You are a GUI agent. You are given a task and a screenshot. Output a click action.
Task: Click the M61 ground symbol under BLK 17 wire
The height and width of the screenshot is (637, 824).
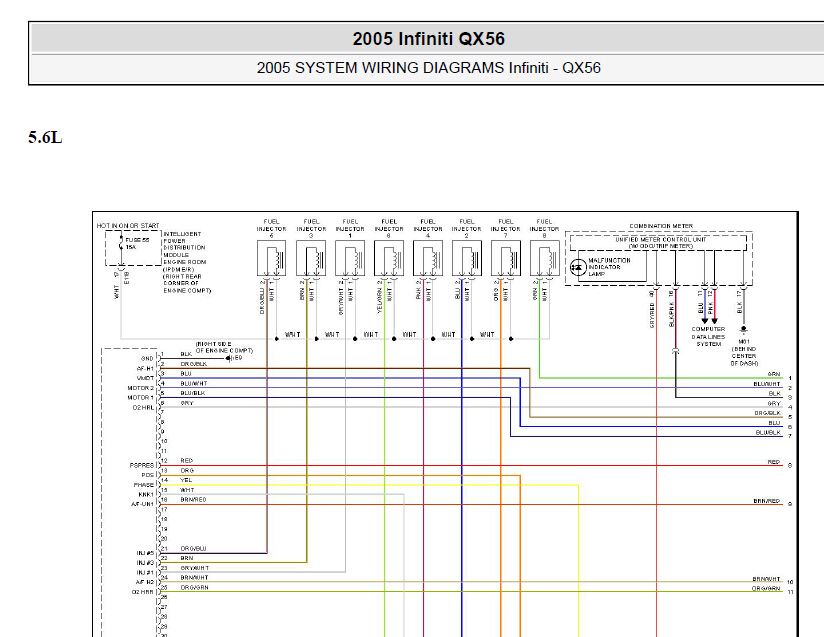point(743,330)
